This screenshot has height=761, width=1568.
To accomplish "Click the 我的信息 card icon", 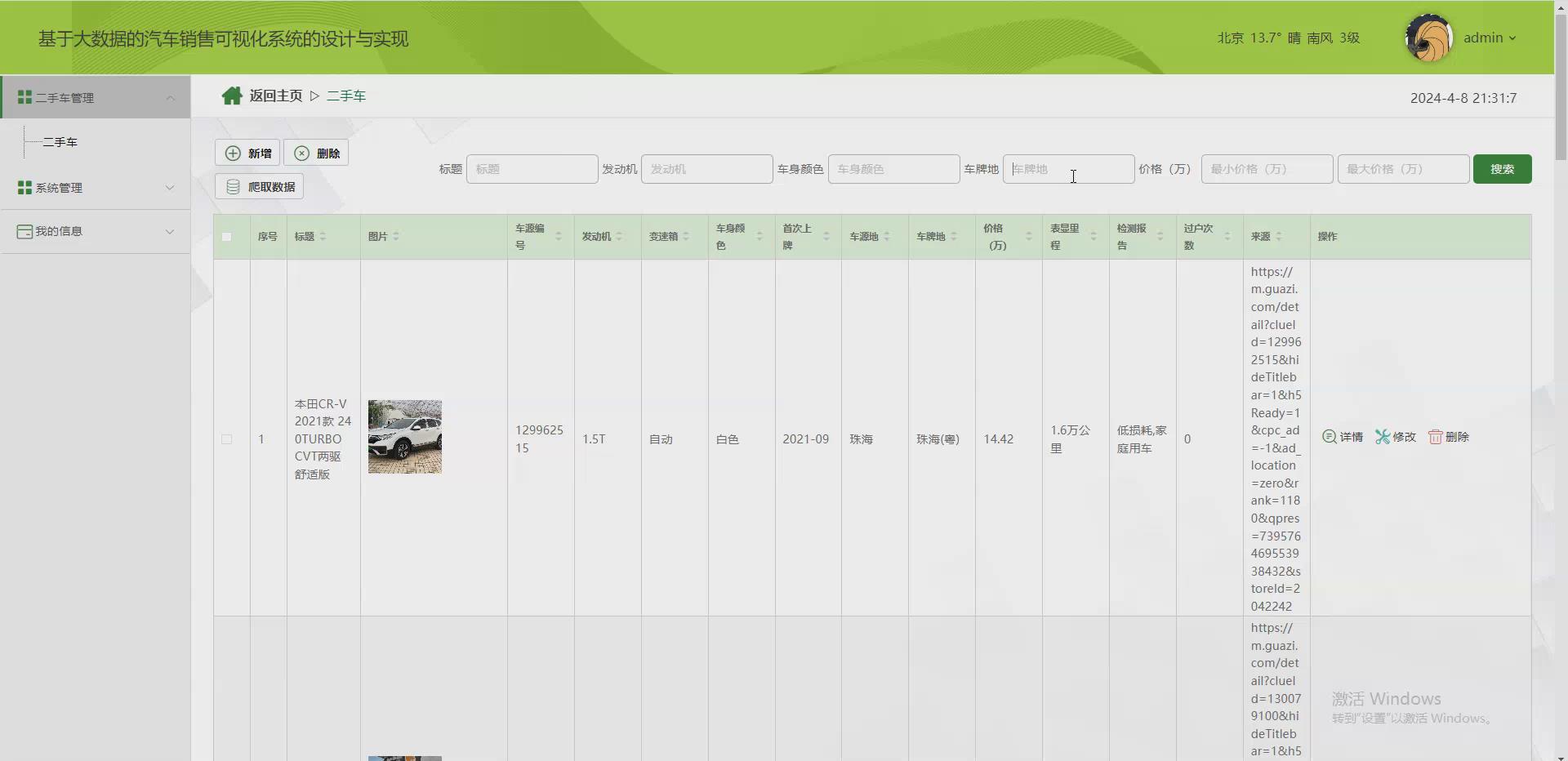I will click(x=24, y=232).
